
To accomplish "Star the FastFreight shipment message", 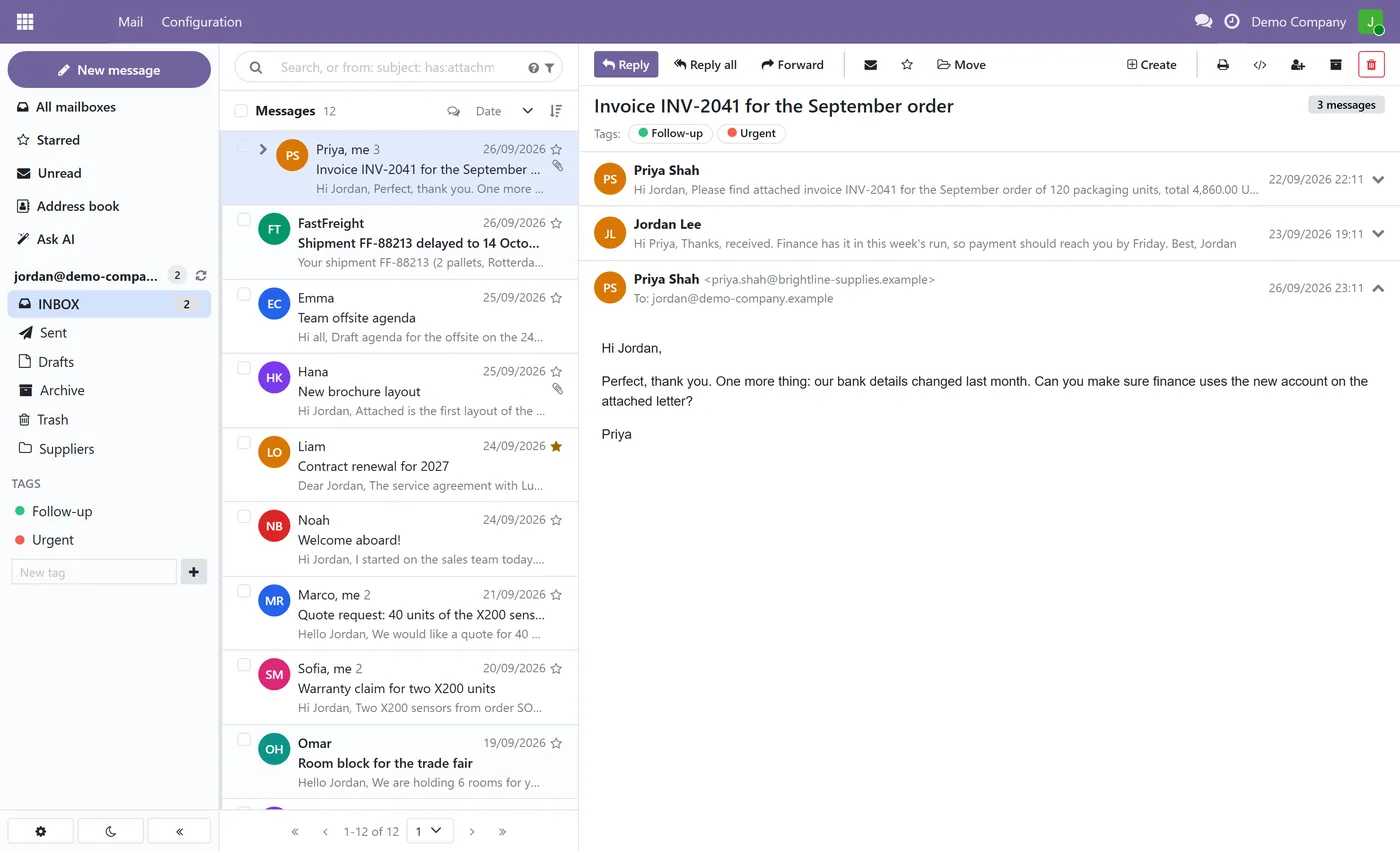I will tap(556, 223).
